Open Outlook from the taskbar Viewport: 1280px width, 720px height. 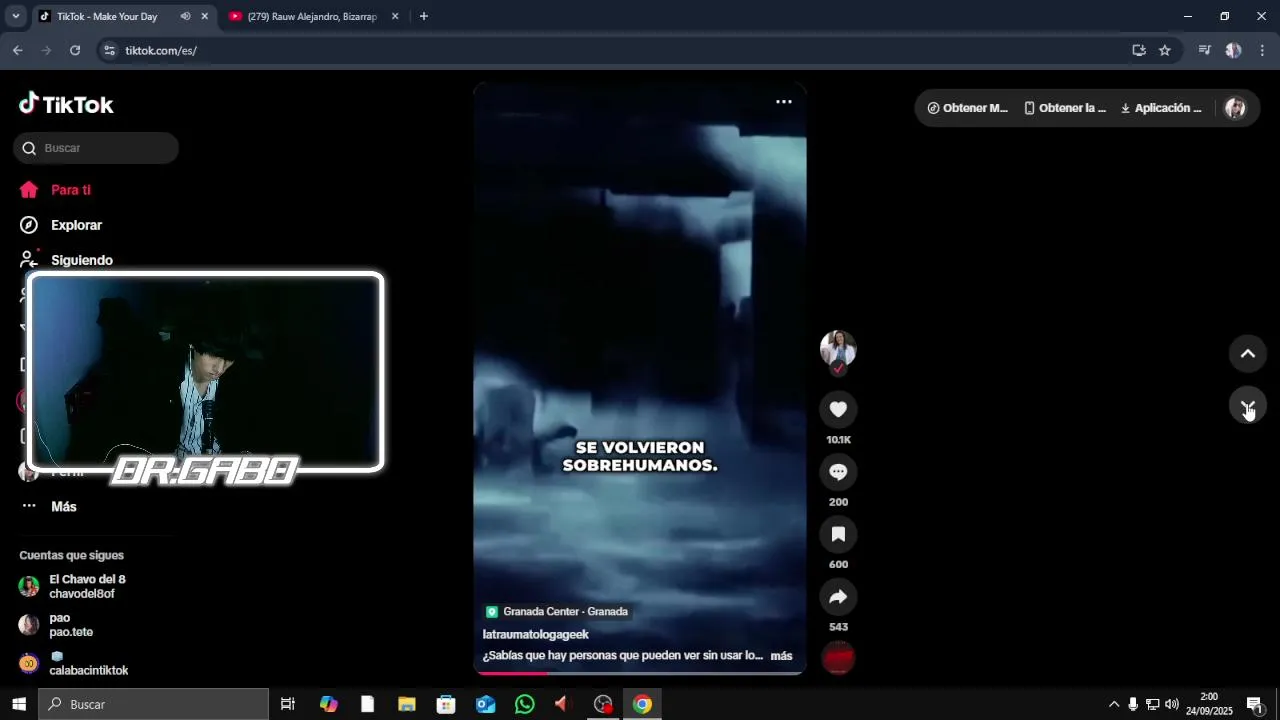point(486,704)
